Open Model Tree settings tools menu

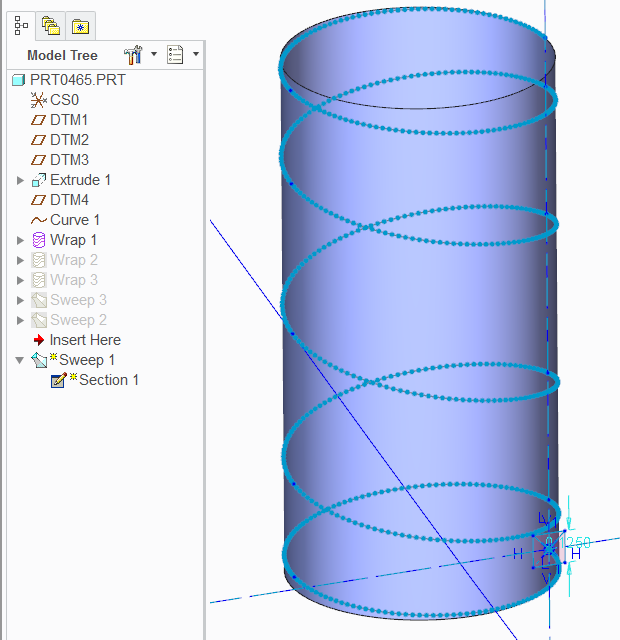(x=133, y=55)
